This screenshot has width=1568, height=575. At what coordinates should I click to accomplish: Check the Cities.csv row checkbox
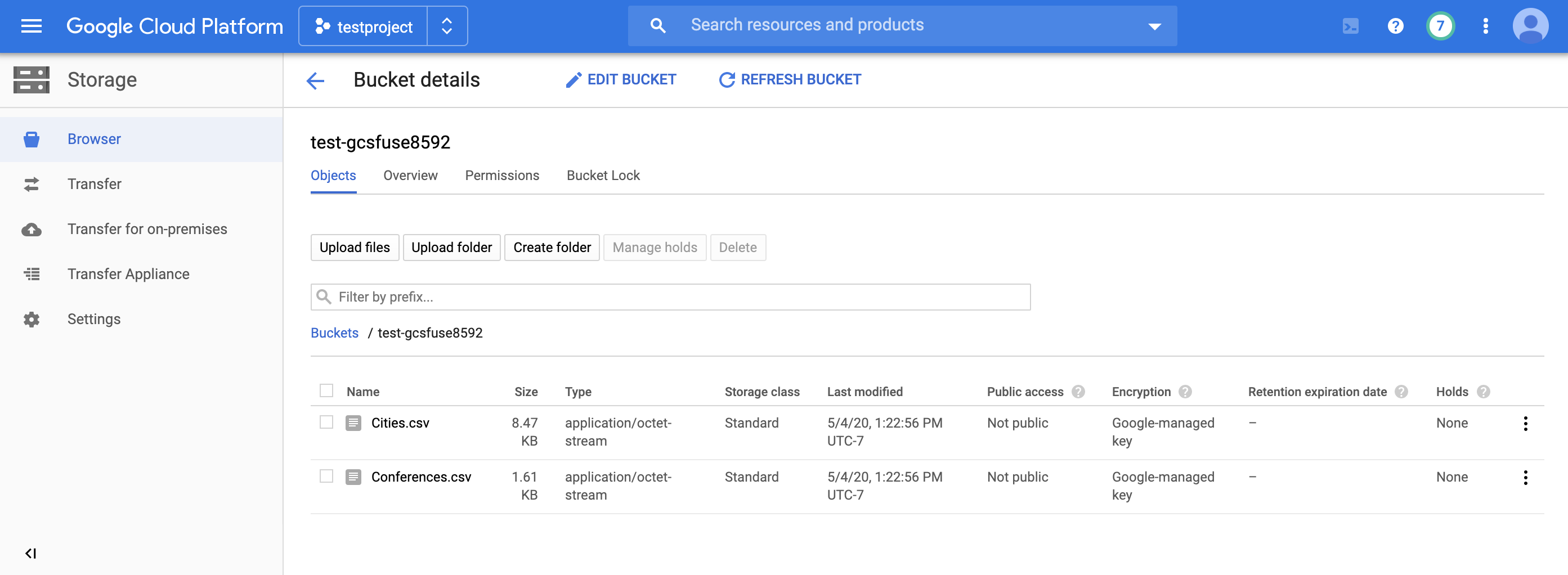pyautogui.click(x=326, y=423)
